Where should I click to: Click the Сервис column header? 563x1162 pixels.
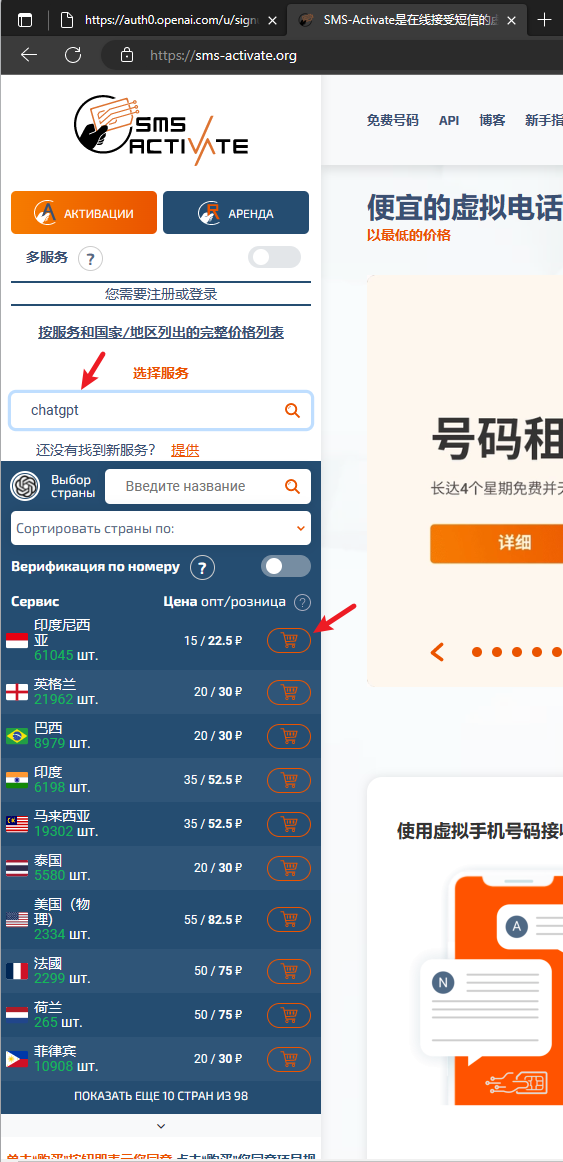pos(35,602)
